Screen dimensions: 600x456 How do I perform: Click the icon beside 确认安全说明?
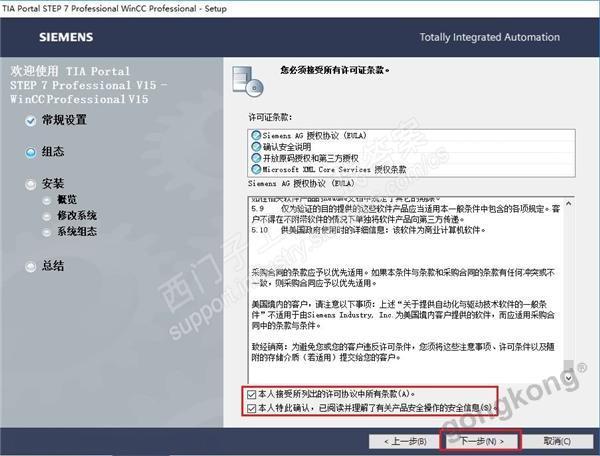coord(256,147)
